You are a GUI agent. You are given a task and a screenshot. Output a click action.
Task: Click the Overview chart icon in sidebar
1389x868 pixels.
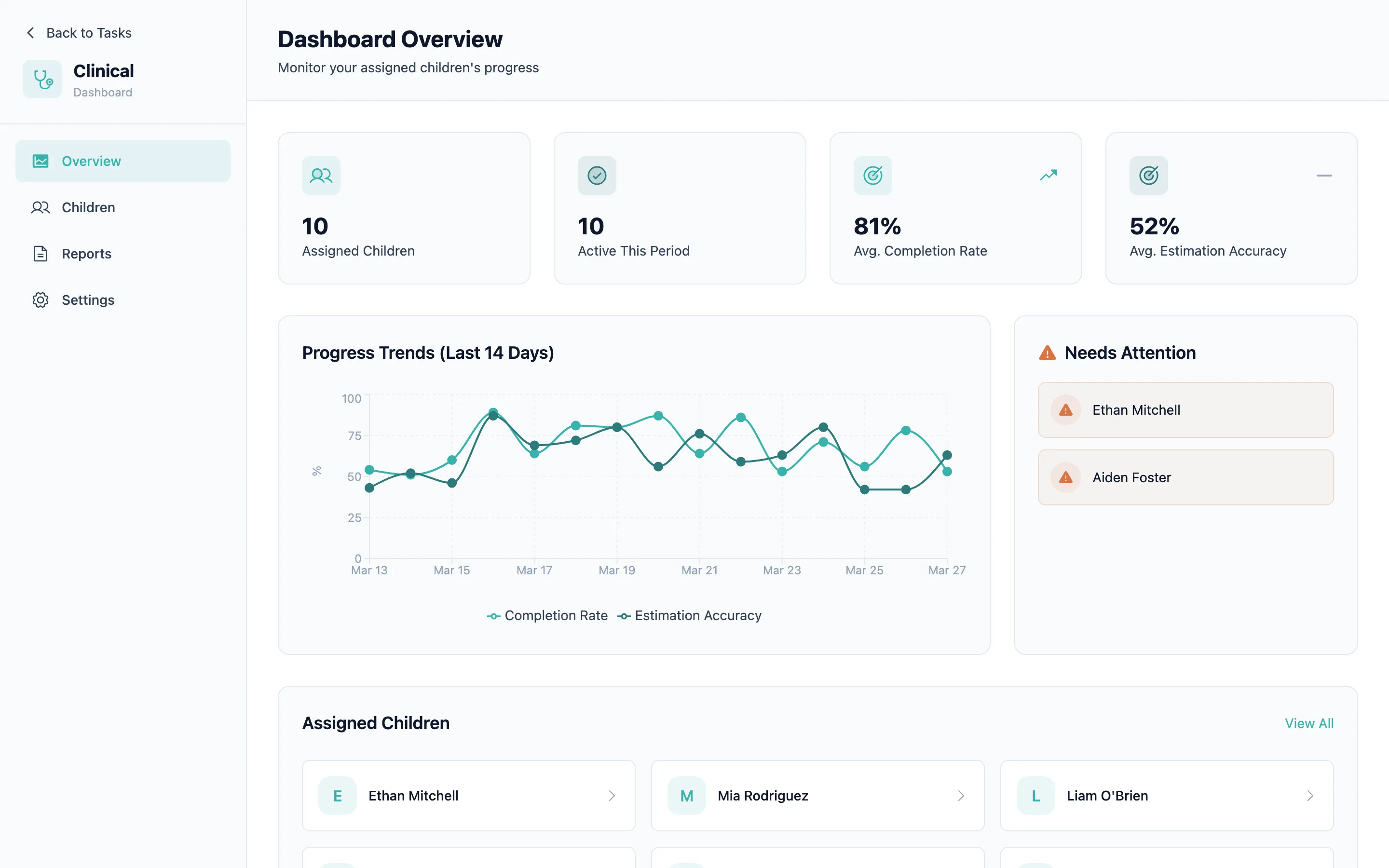[x=40, y=162]
